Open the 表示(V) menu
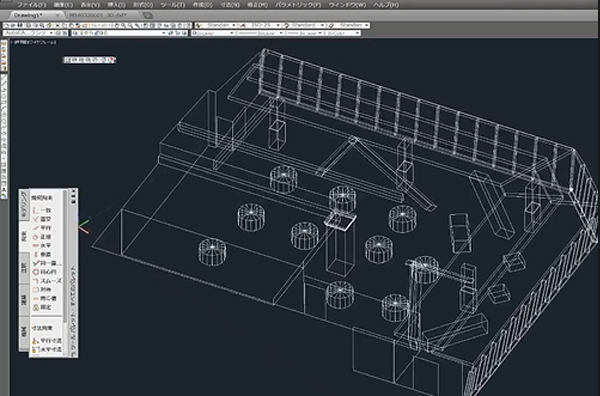 (90, 5)
